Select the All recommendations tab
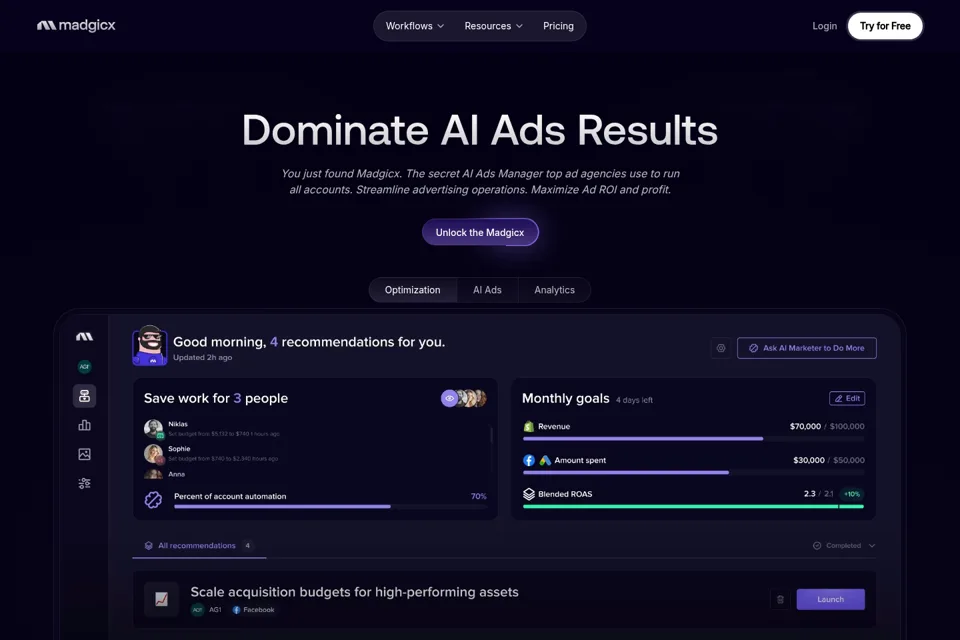This screenshot has width=960, height=640. pyautogui.click(x=199, y=546)
